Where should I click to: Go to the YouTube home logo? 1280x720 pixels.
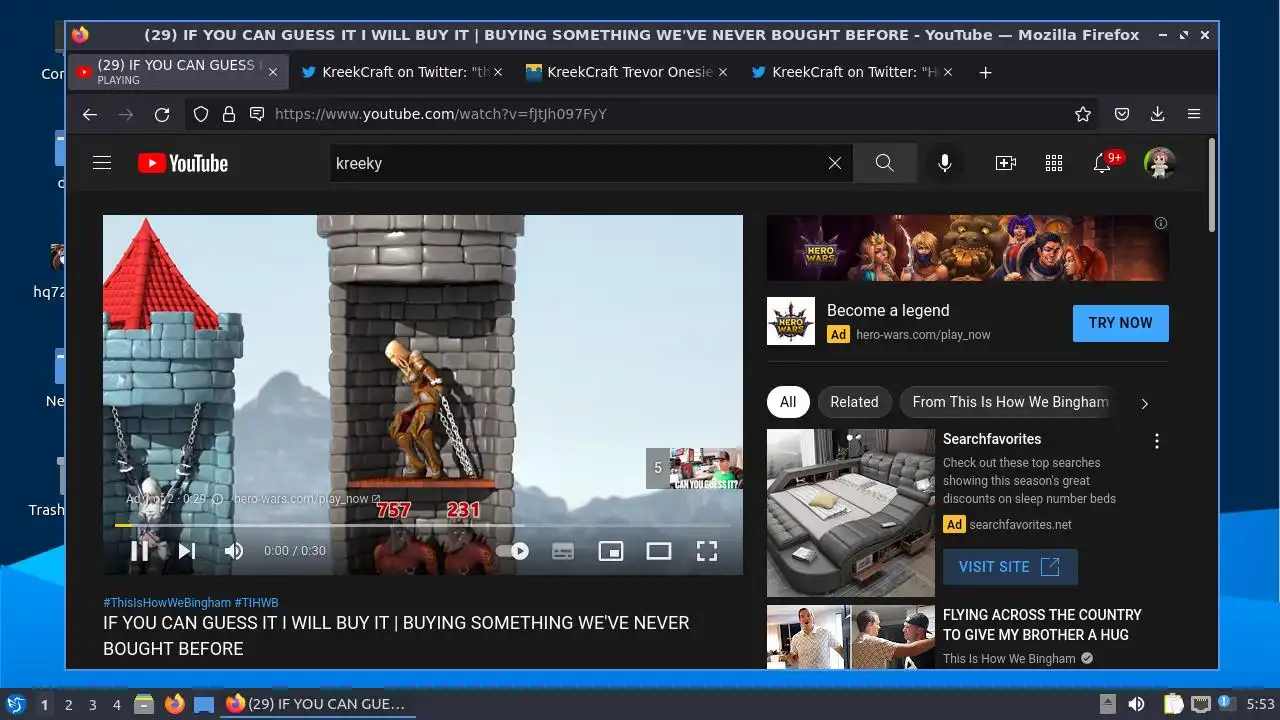click(x=183, y=163)
